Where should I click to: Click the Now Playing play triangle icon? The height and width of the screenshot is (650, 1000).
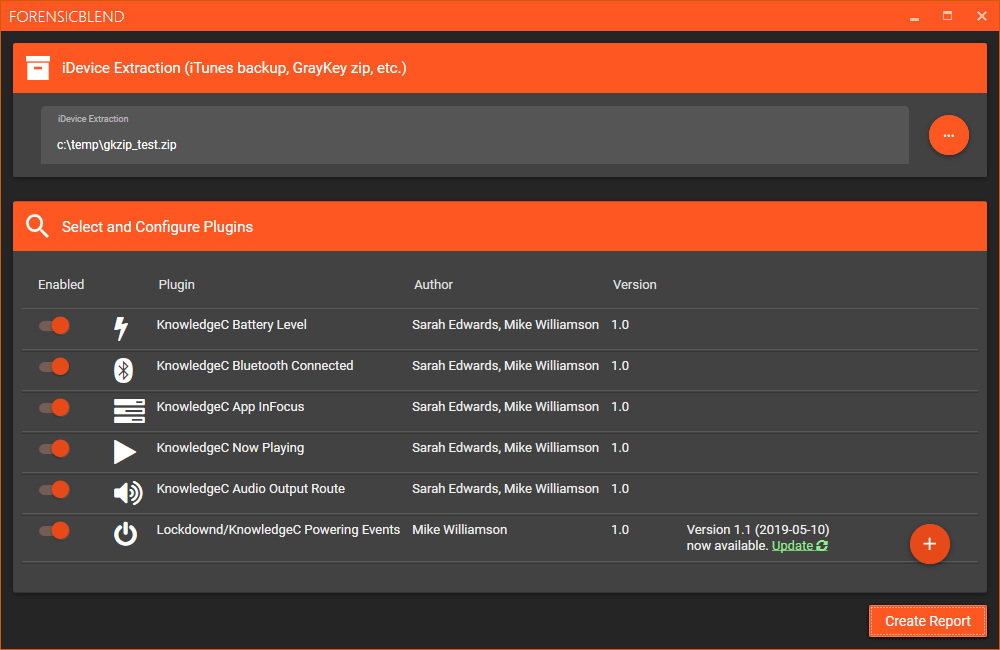pyautogui.click(x=124, y=452)
